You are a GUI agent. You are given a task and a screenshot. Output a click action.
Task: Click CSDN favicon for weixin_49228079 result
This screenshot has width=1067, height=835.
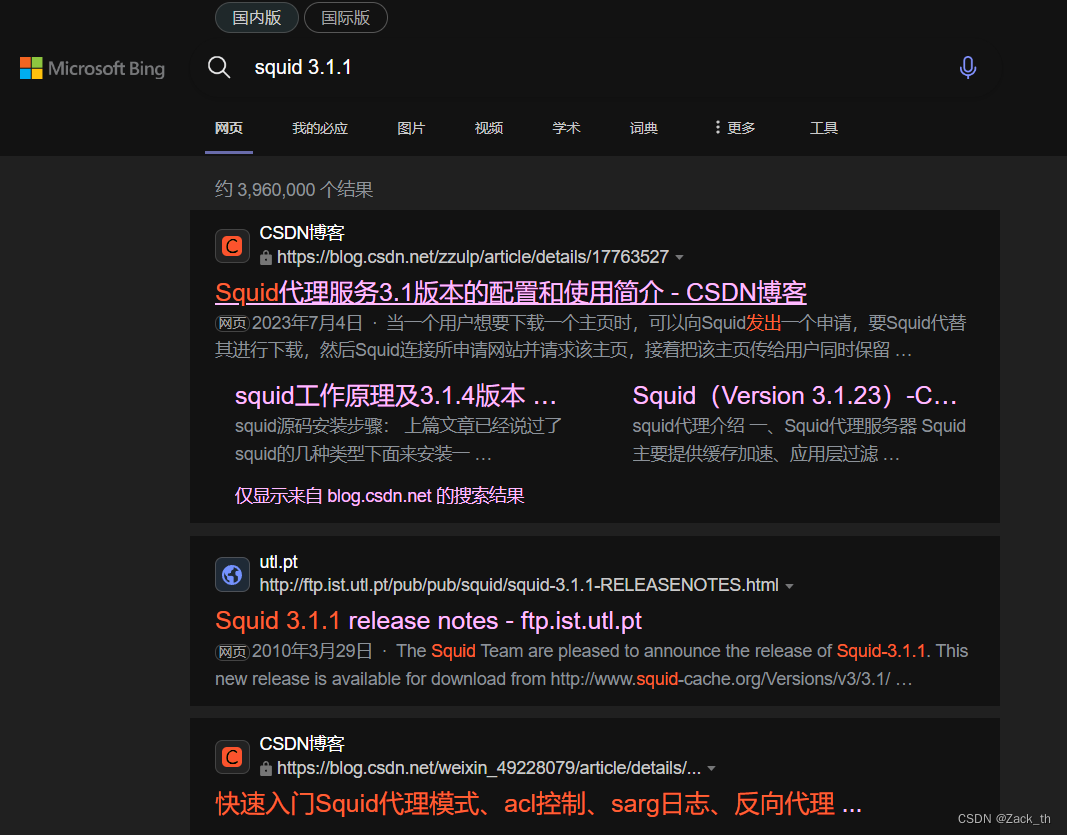point(232,757)
